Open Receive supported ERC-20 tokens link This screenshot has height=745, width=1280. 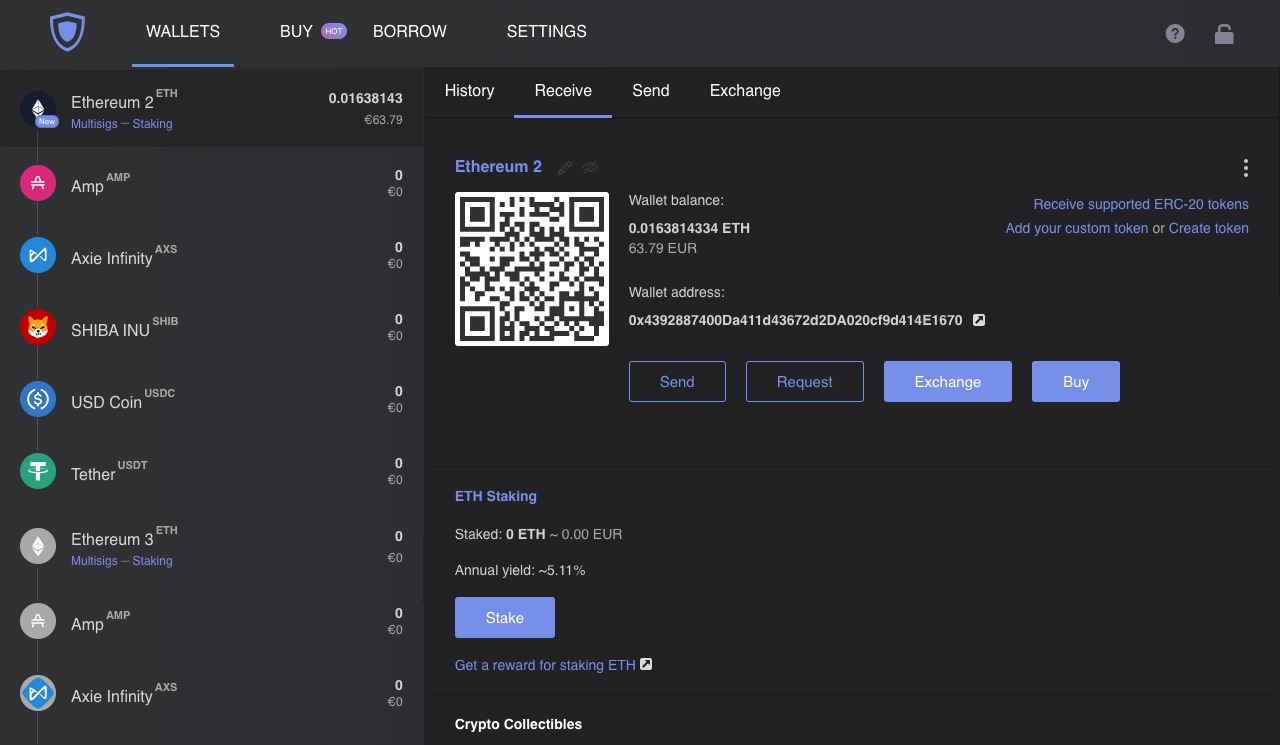pyautogui.click(x=1141, y=204)
